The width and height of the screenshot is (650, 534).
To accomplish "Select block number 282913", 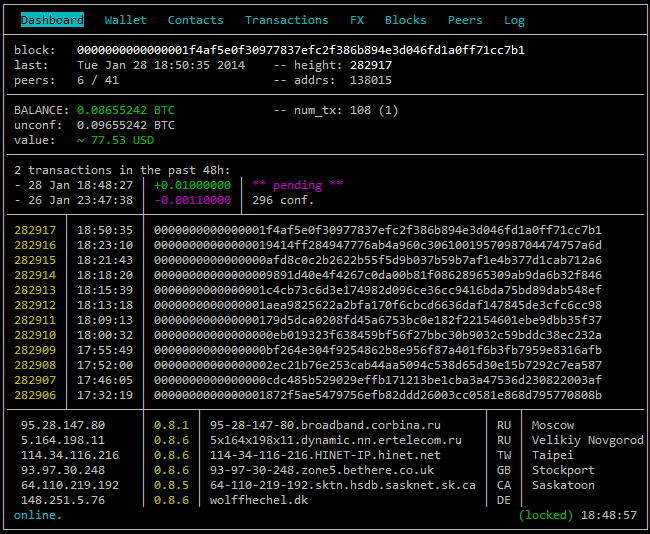I will [x=35, y=290].
